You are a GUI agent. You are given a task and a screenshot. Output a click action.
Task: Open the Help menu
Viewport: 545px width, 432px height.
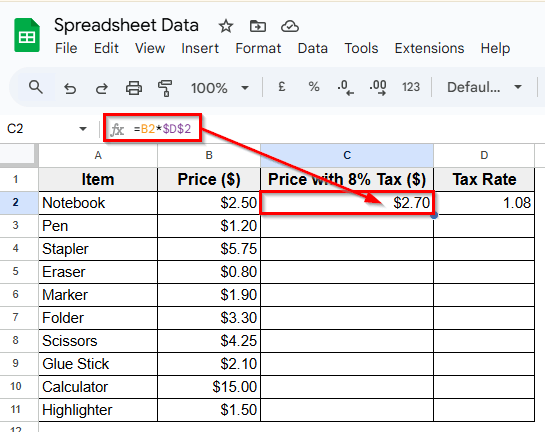(495, 48)
